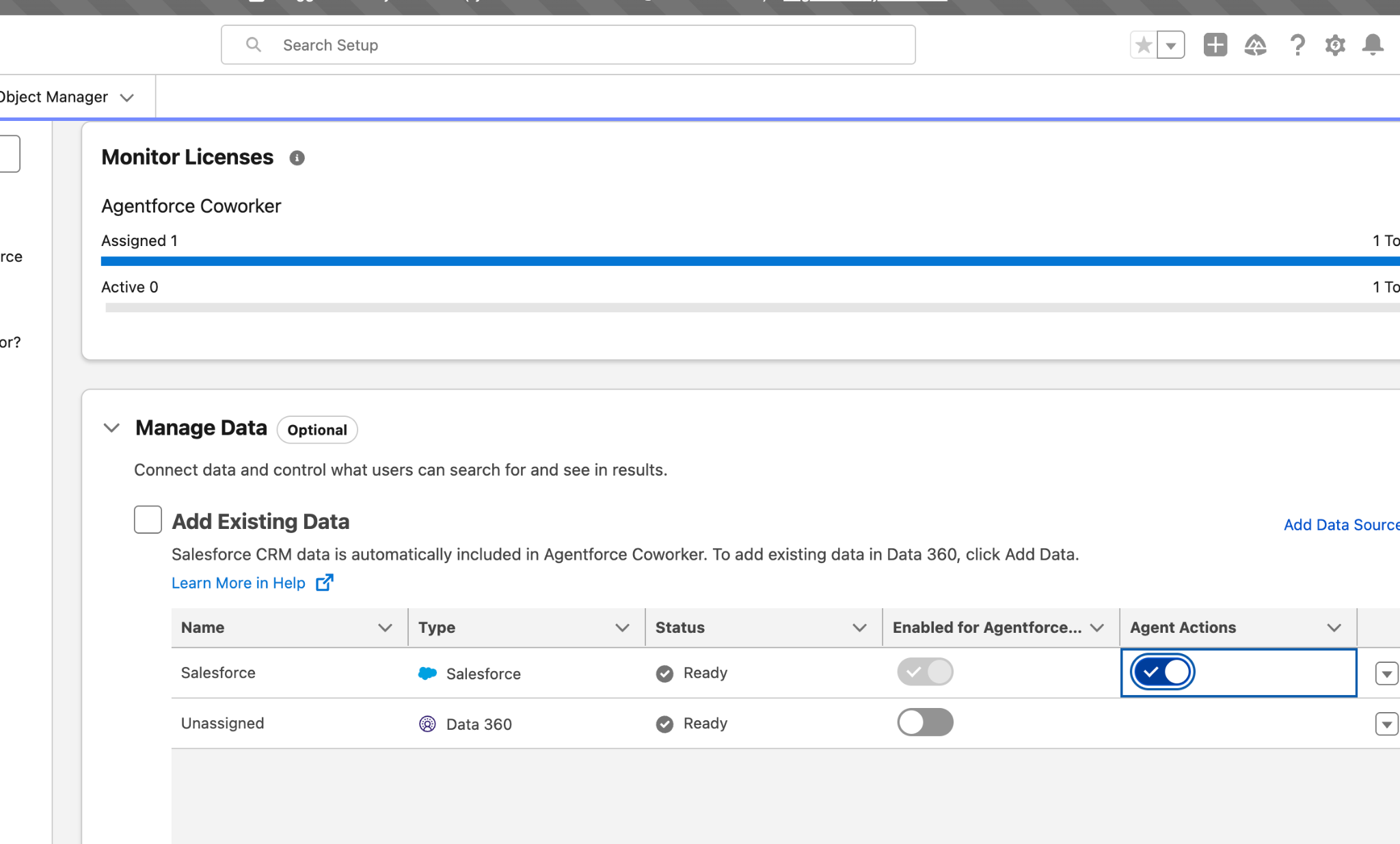Open the Agent Actions column menu chevron
This screenshot has height=844, width=1400.
click(1334, 627)
